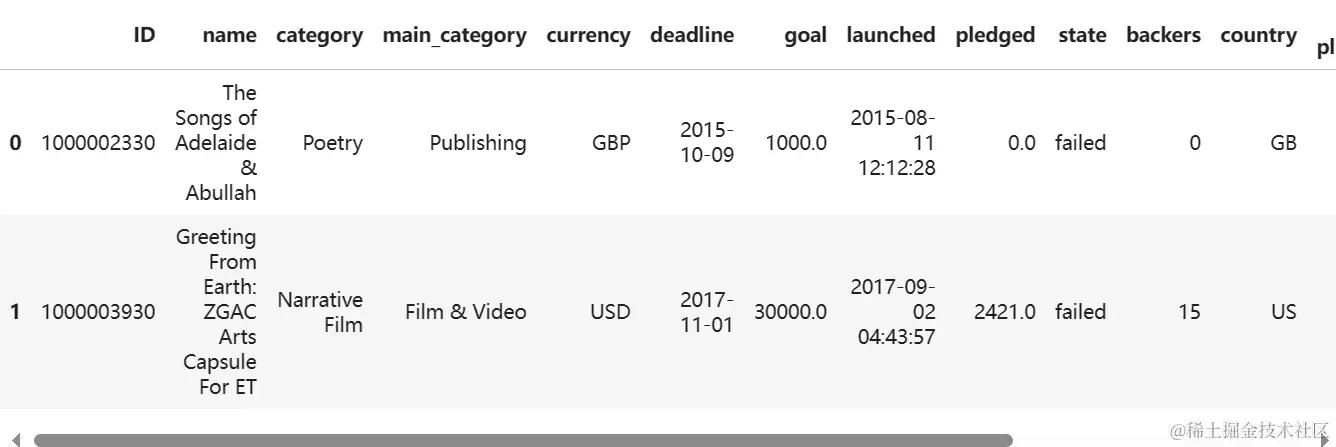Viewport: 1336px width, 447px height.
Task: Select row index 1
Action: [15, 312]
